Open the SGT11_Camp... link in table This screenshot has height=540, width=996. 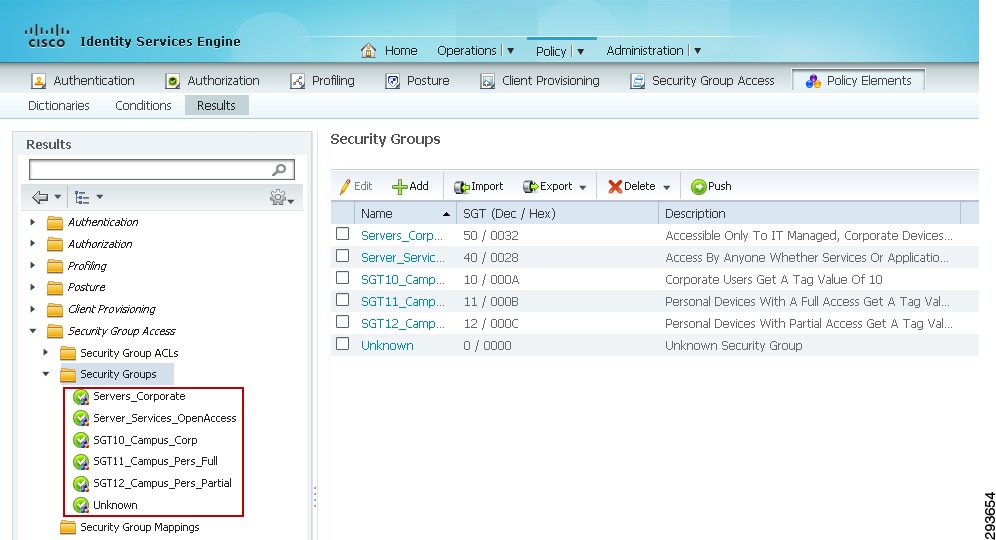tap(403, 302)
